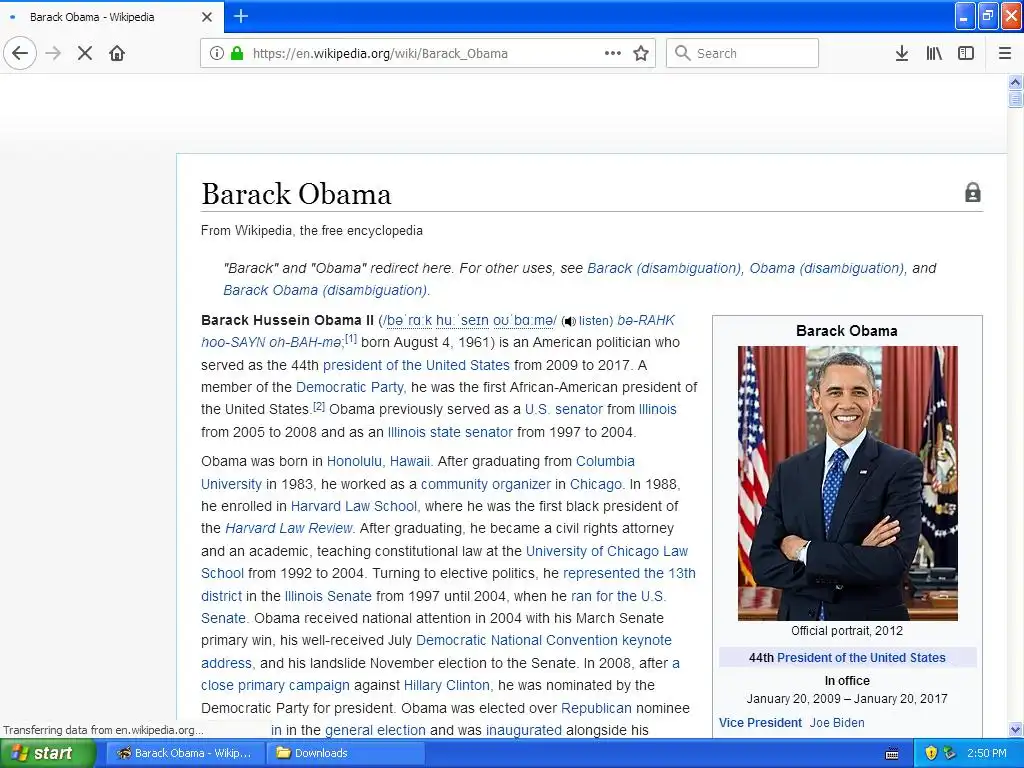Image resolution: width=1024 pixels, height=768 pixels.
Task: Follow the U.S. senator link
Action: point(564,409)
